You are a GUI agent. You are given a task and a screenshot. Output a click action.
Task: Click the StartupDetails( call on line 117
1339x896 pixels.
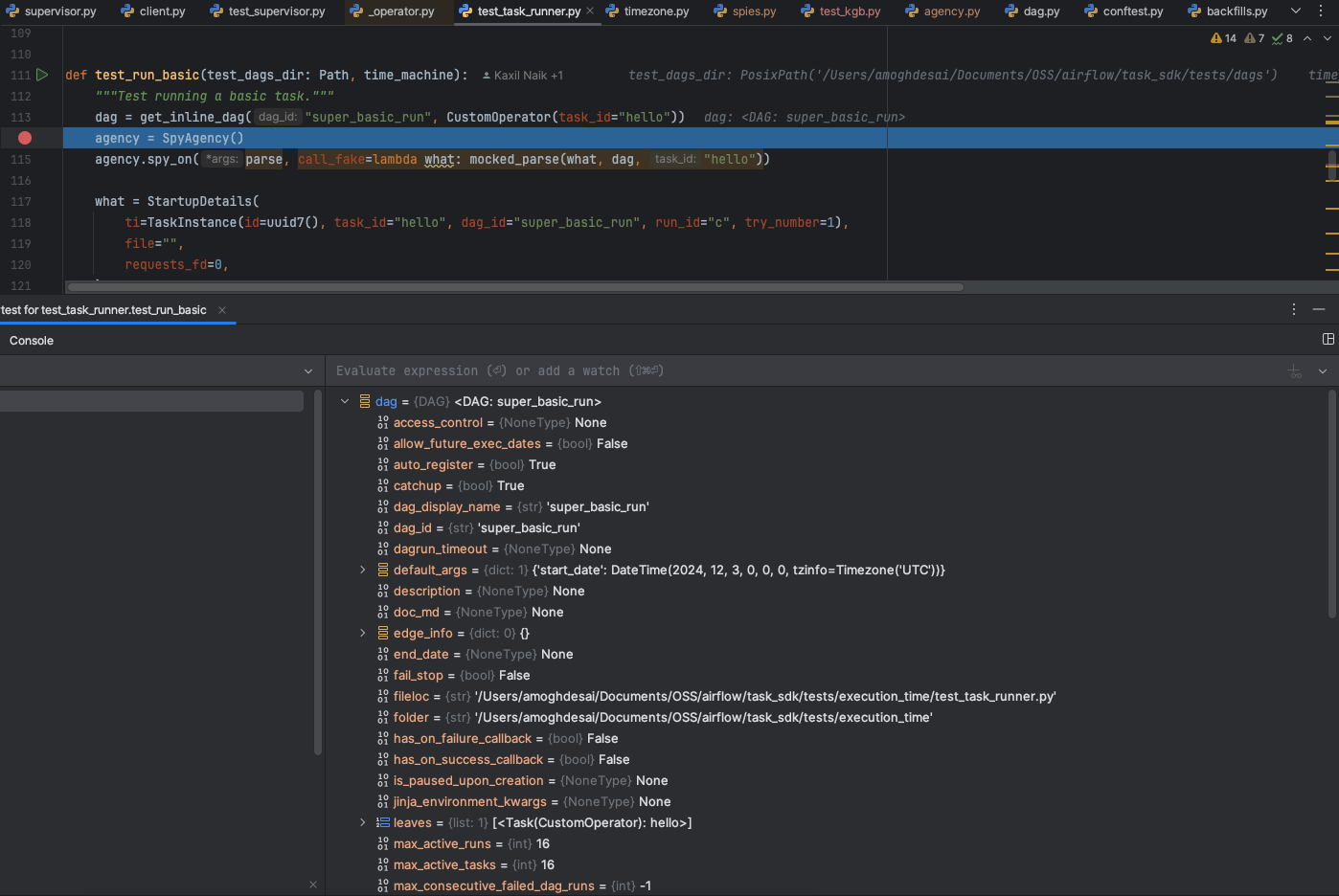tap(203, 201)
